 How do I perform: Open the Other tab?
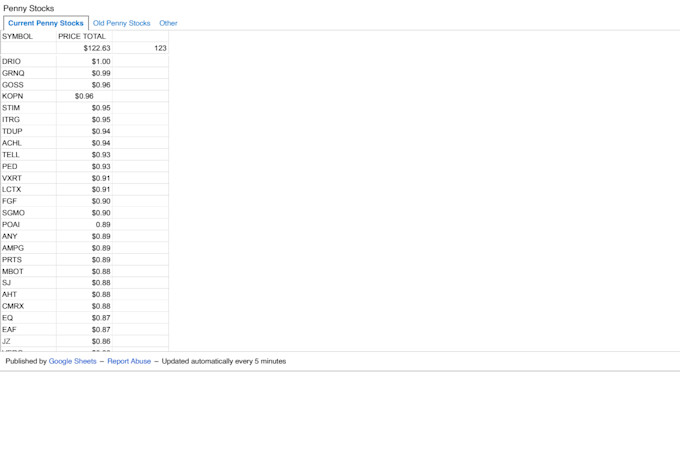tap(168, 23)
